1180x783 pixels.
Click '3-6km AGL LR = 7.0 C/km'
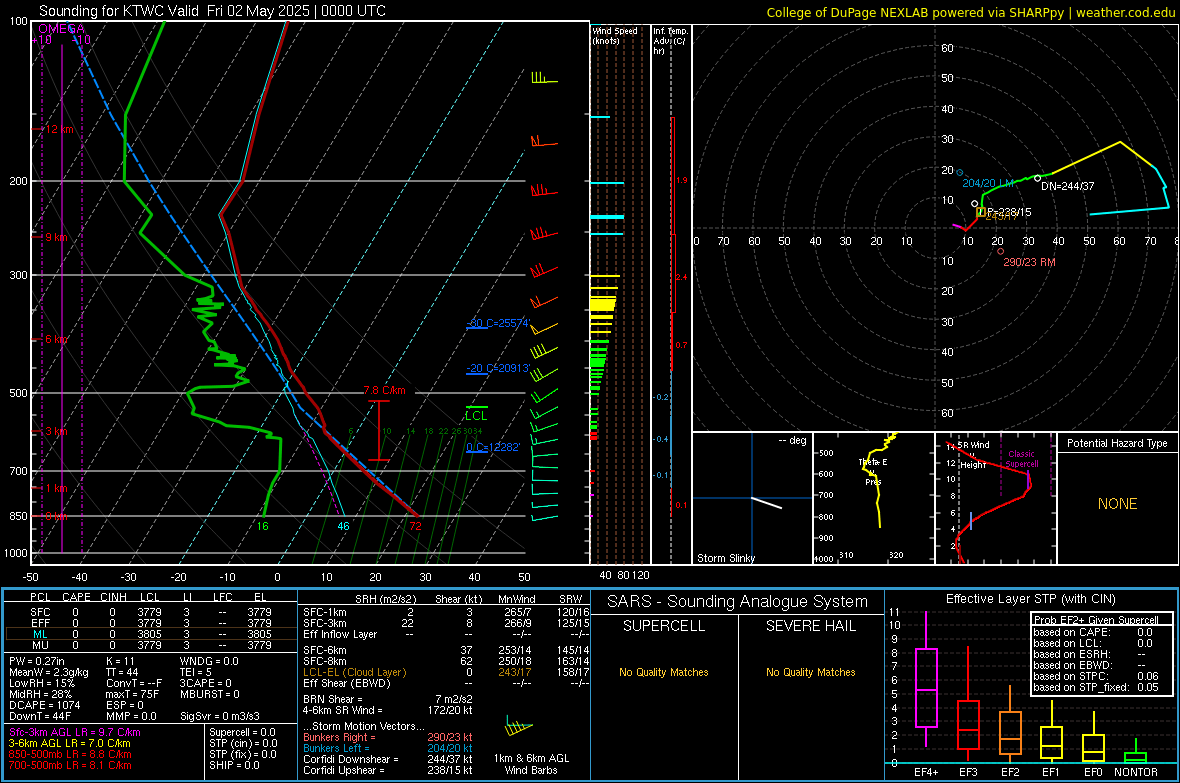[70, 743]
